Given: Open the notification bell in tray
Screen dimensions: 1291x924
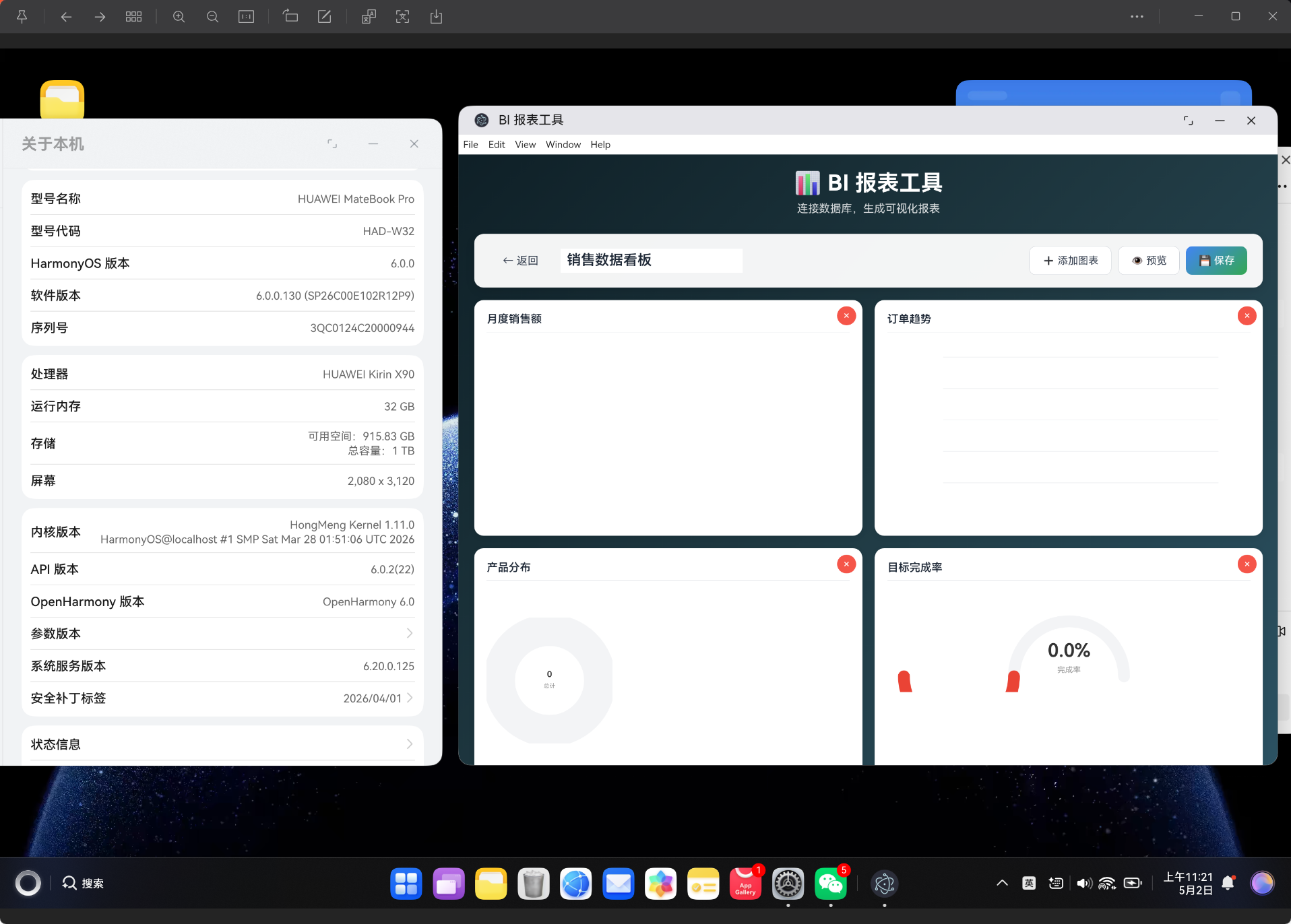Looking at the screenshot, I should pyautogui.click(x=1228, y=883).
